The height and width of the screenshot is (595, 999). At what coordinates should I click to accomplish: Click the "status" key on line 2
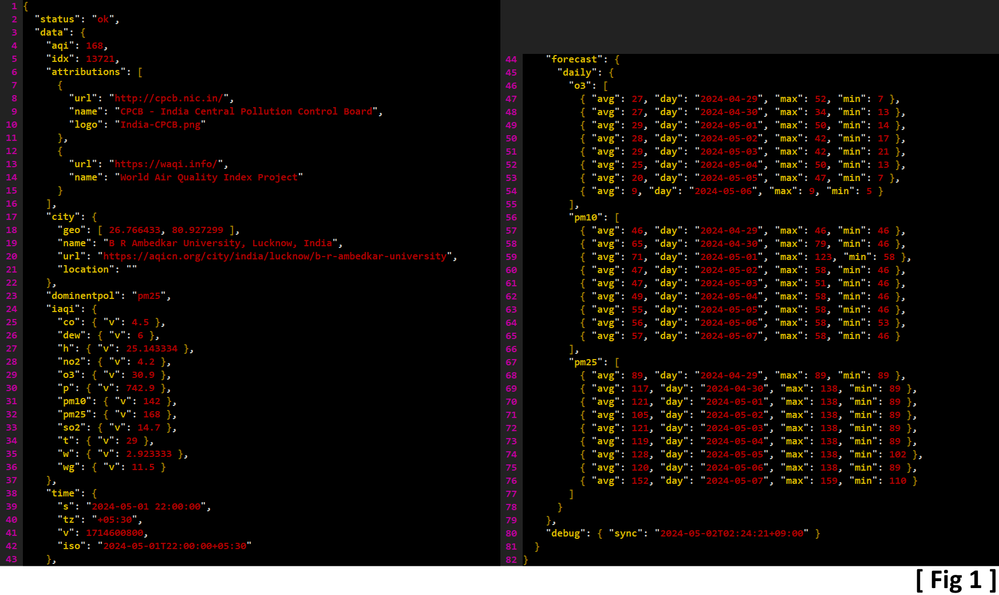click(x=57, y=19)
